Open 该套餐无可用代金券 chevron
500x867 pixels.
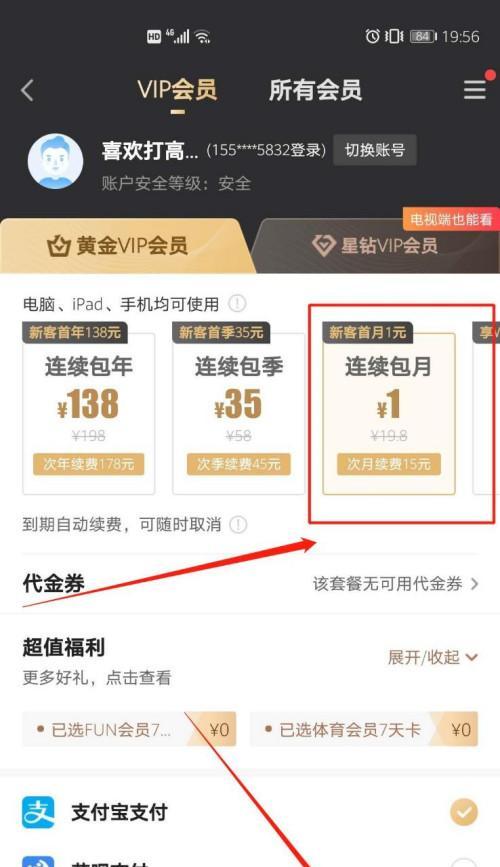(x=474, y=583)
